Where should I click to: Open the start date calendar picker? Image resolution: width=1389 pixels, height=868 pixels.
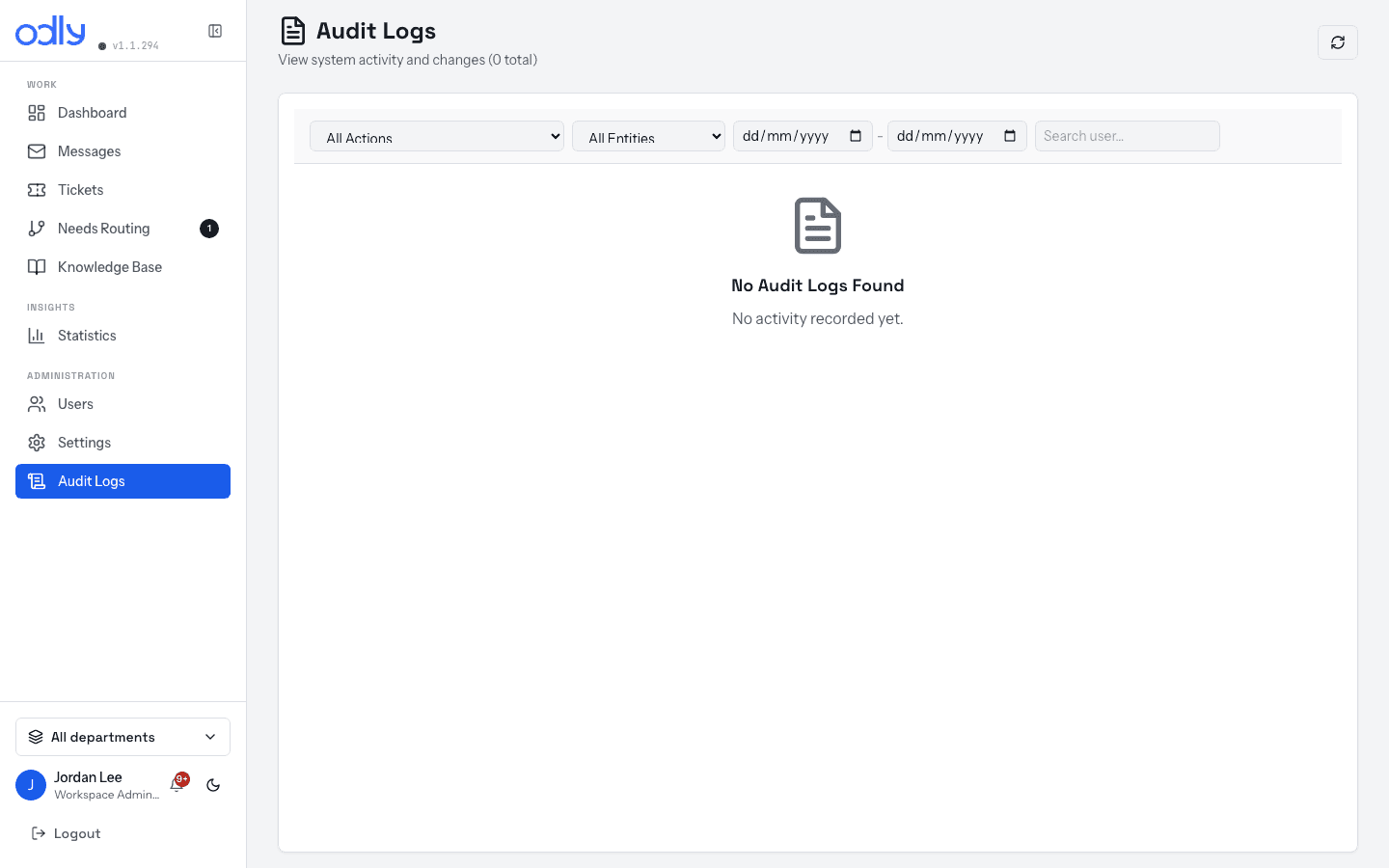click(856, 136)
